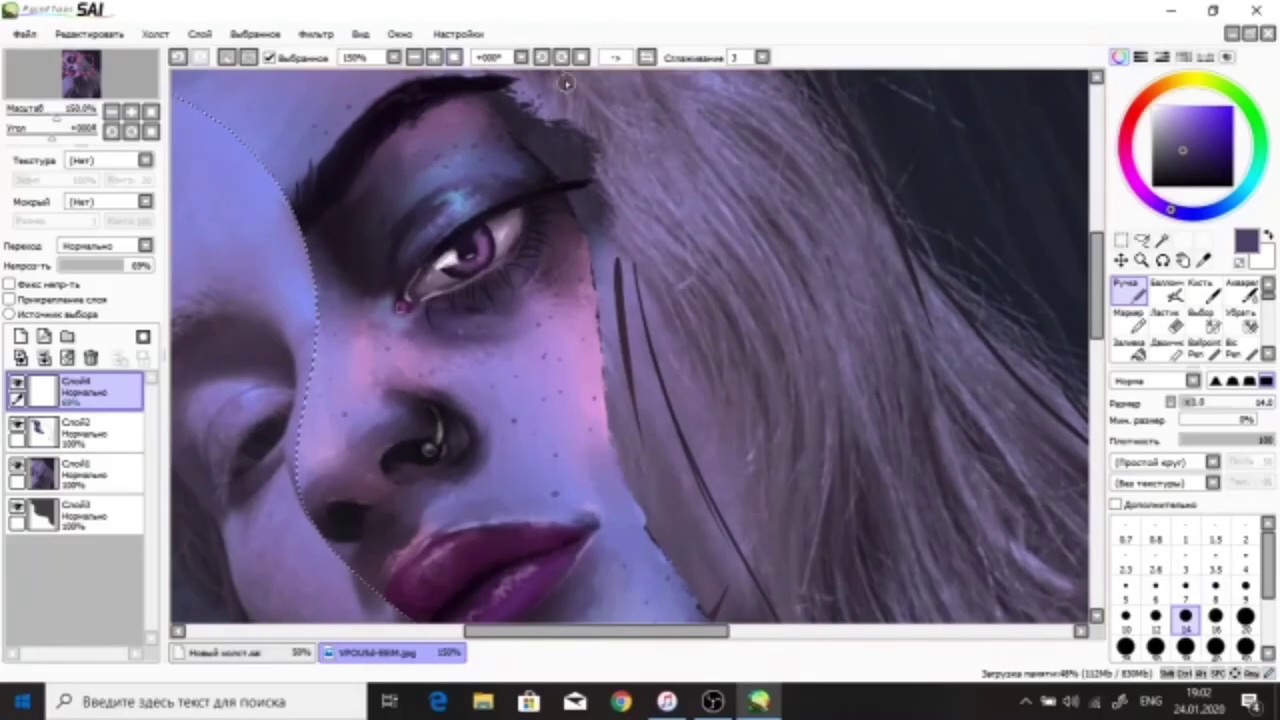The height and width of the screenshot is (720, 1280).
Task: Open the Фильтр menu
Action: pyautogui.click(x=316, y=34)
